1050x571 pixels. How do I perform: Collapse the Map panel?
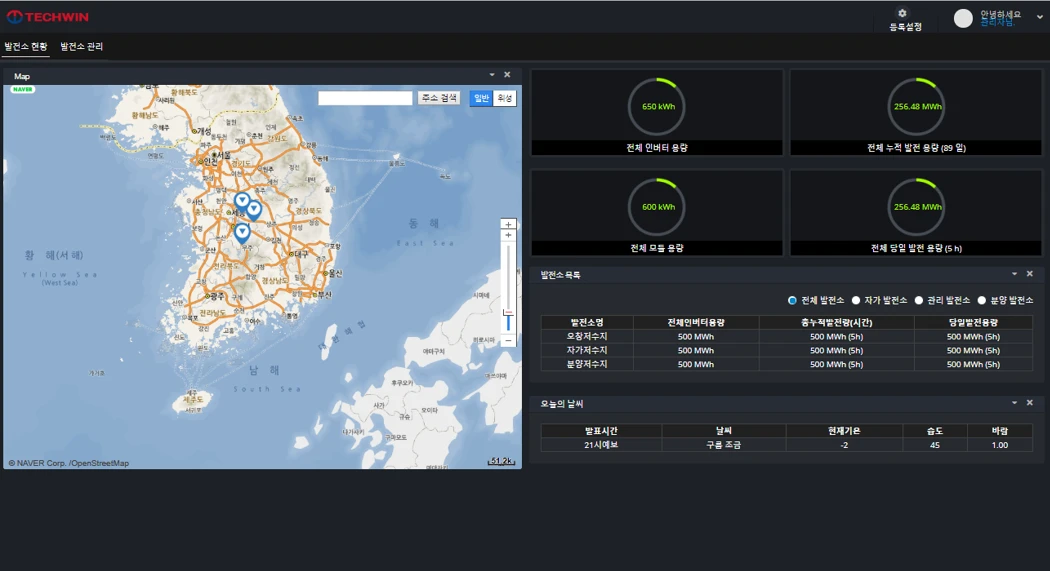click(x=492, y=75)
